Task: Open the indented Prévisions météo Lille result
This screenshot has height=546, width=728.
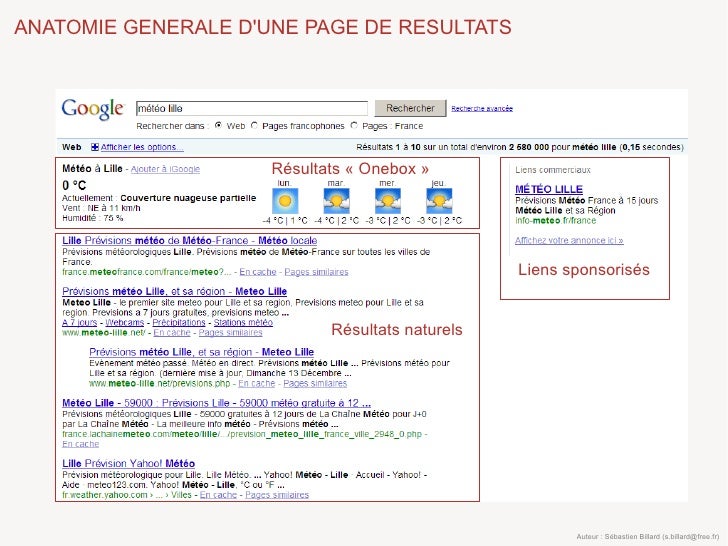Action: coord(202,352)
